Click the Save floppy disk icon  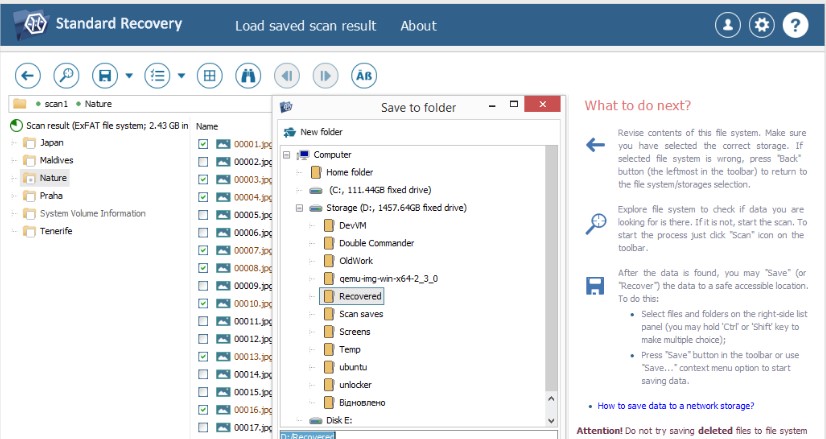(103, 75)
